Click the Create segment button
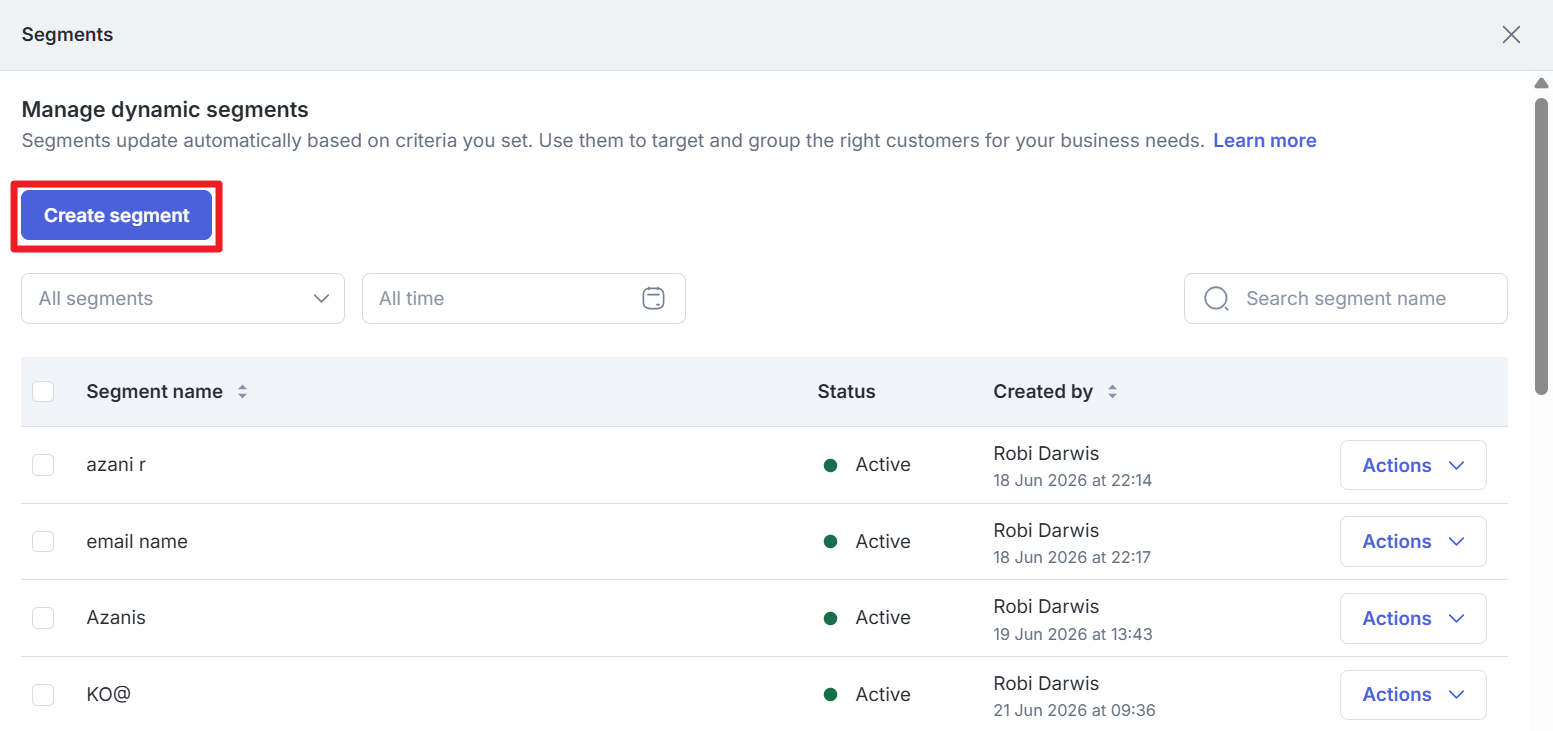The image size is (1553, 731). pyautogui.click(x=117, y=215)
